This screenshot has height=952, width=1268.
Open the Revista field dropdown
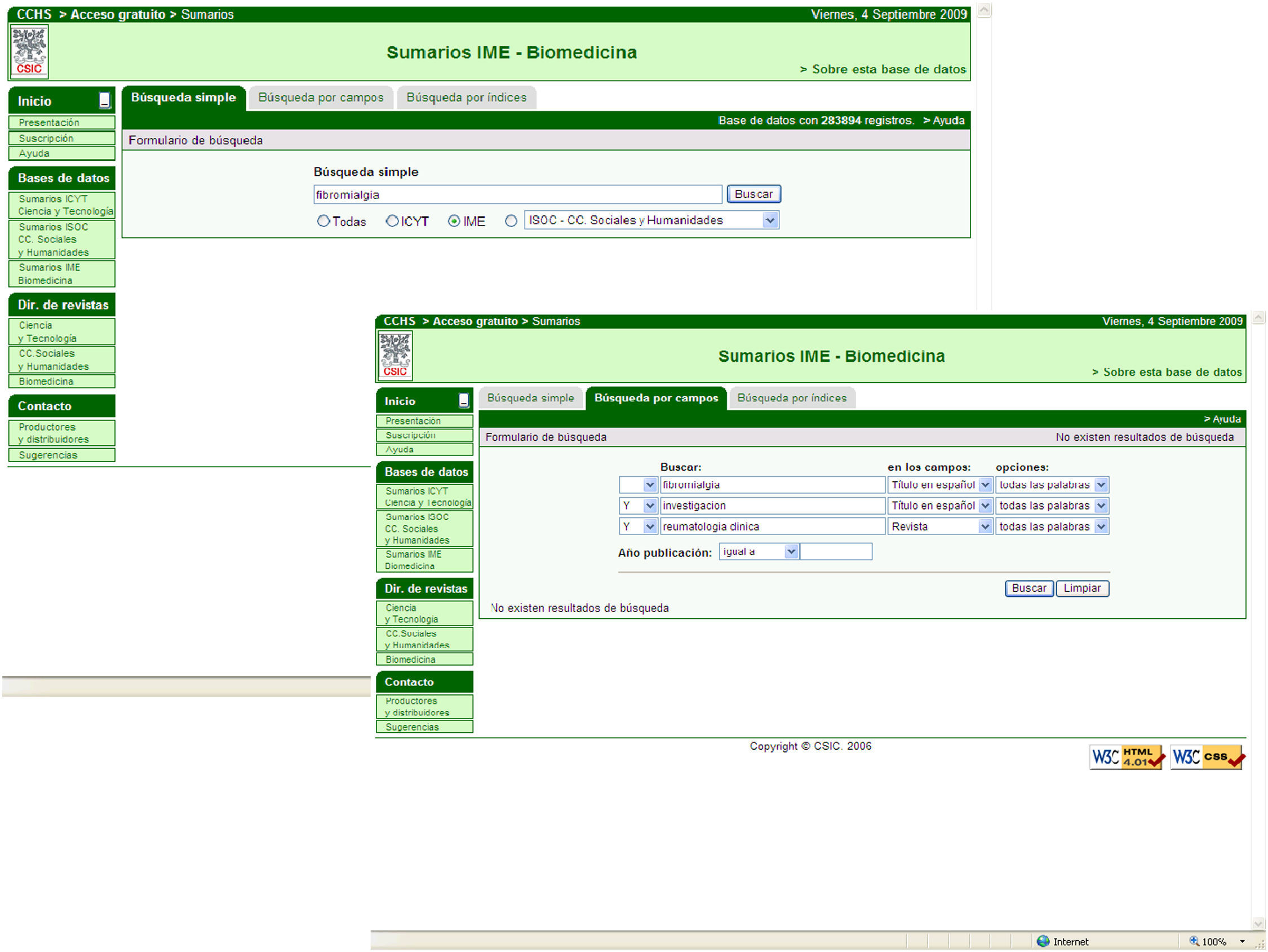(985, 526)
